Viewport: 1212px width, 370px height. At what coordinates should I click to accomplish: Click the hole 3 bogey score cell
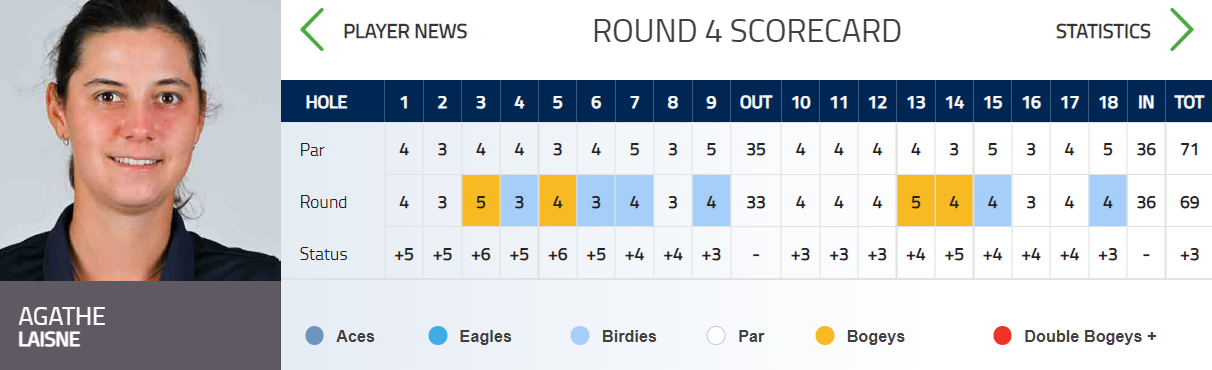[481, 202]
